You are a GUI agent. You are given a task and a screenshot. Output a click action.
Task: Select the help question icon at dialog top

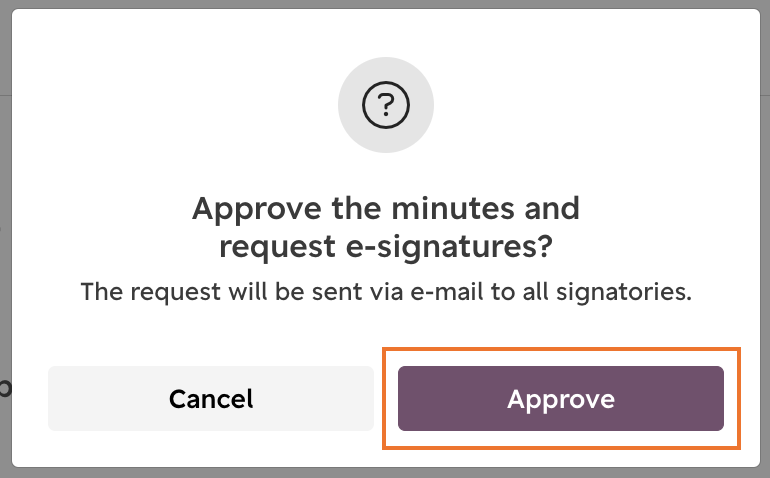click(x=386, y=105)
